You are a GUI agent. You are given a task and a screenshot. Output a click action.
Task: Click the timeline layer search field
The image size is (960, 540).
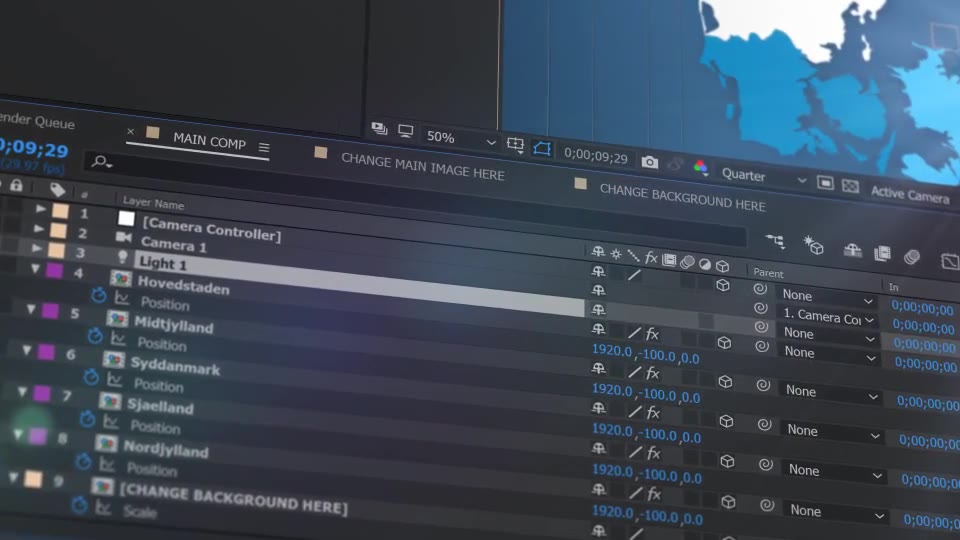click(416, 199)
